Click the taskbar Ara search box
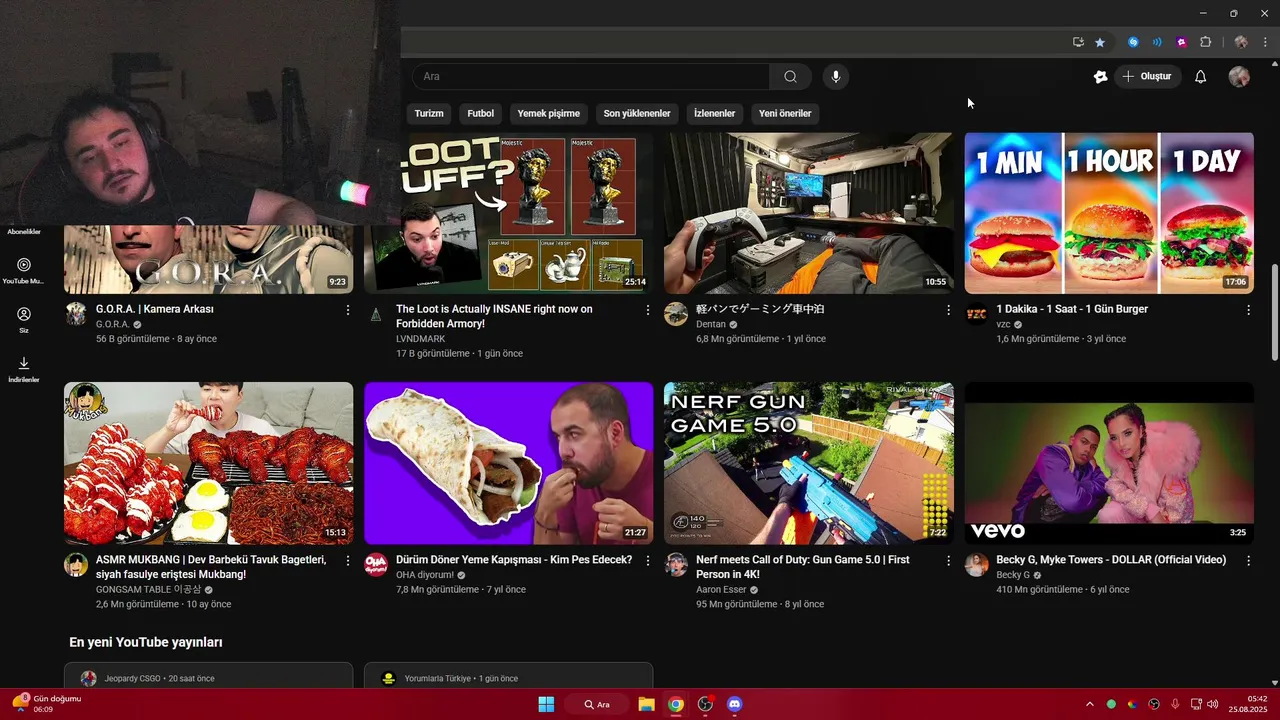1280x720 pixels. click(x=597, y=704)
